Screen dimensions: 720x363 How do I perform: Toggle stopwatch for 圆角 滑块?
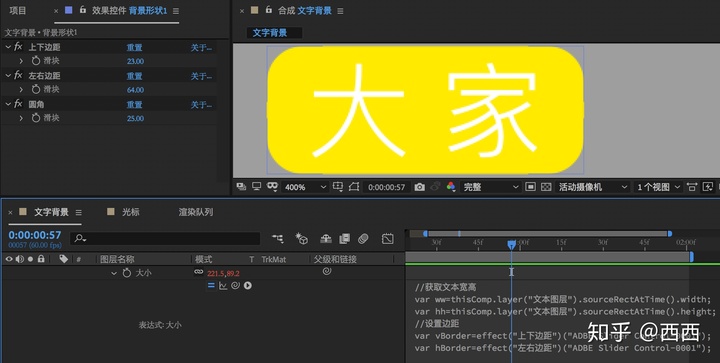[x=36, y=118]
